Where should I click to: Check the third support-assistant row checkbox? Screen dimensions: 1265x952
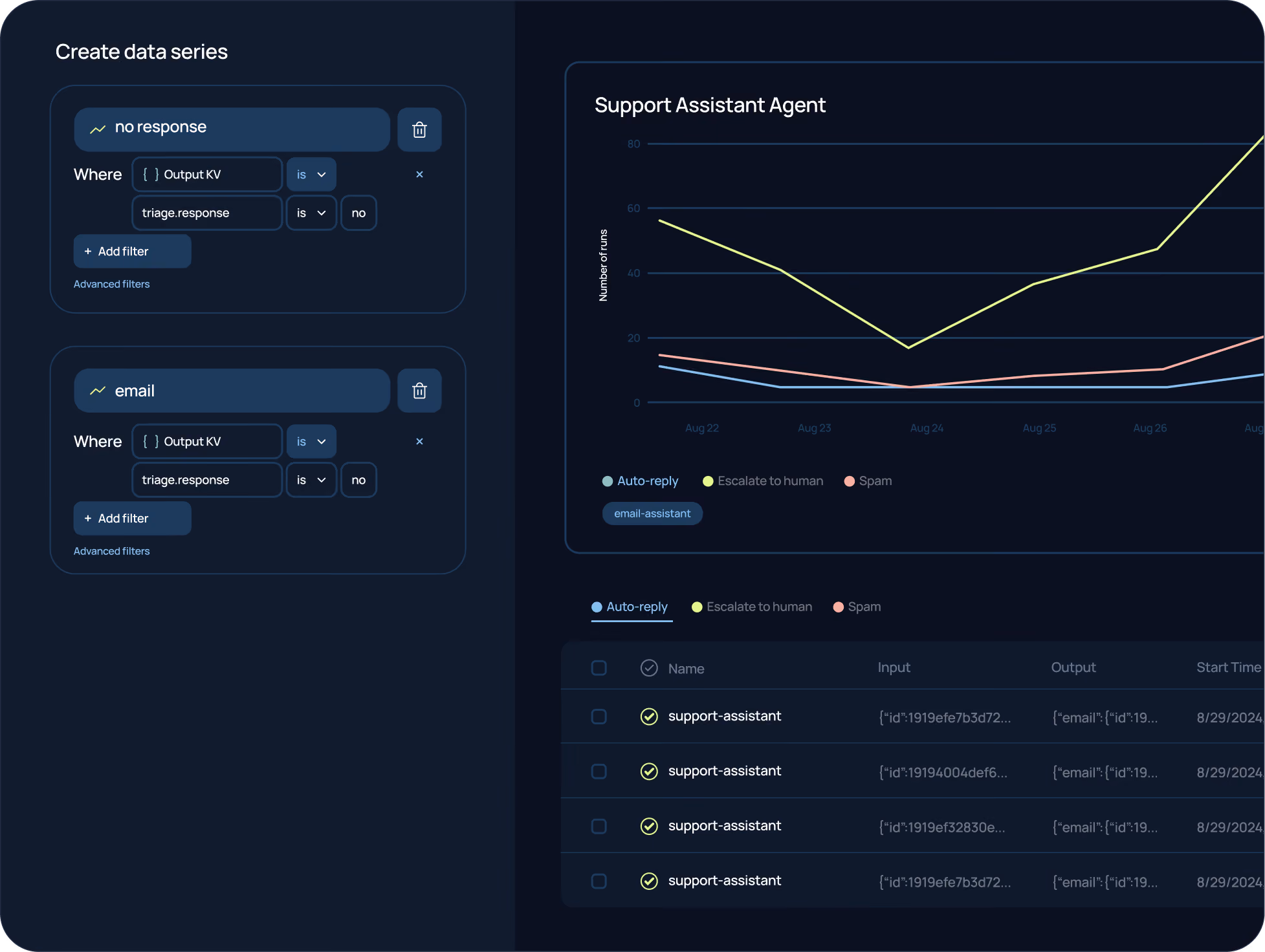click(x=599, y=827)
